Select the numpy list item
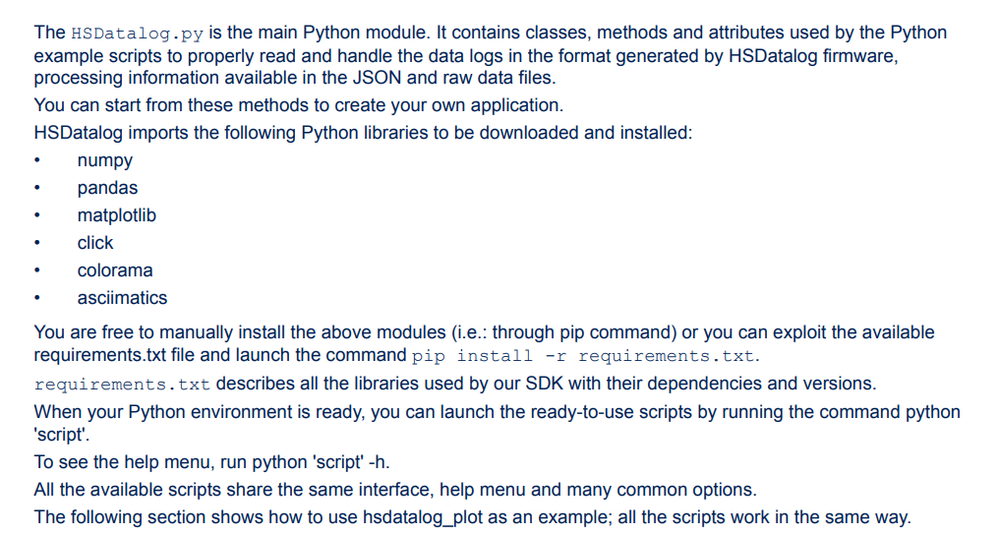The image size is (999, 540). 105,160
